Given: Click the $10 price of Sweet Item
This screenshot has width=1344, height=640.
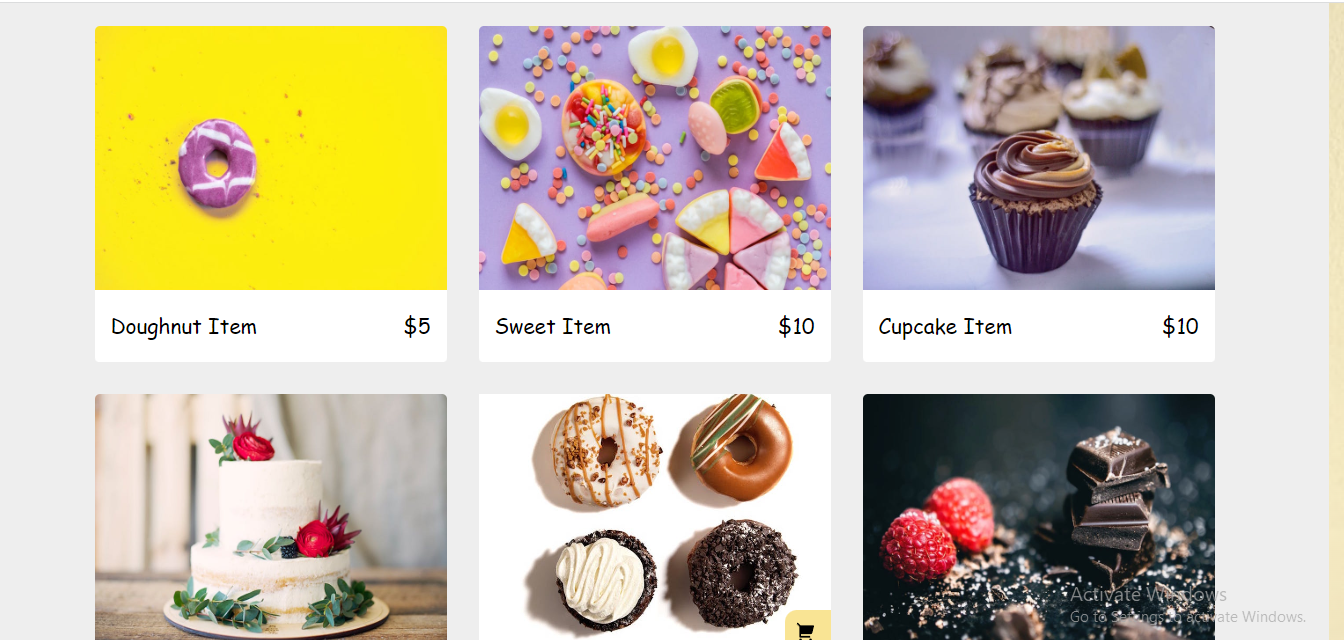Looking at the screenshot, I should 796,326.
